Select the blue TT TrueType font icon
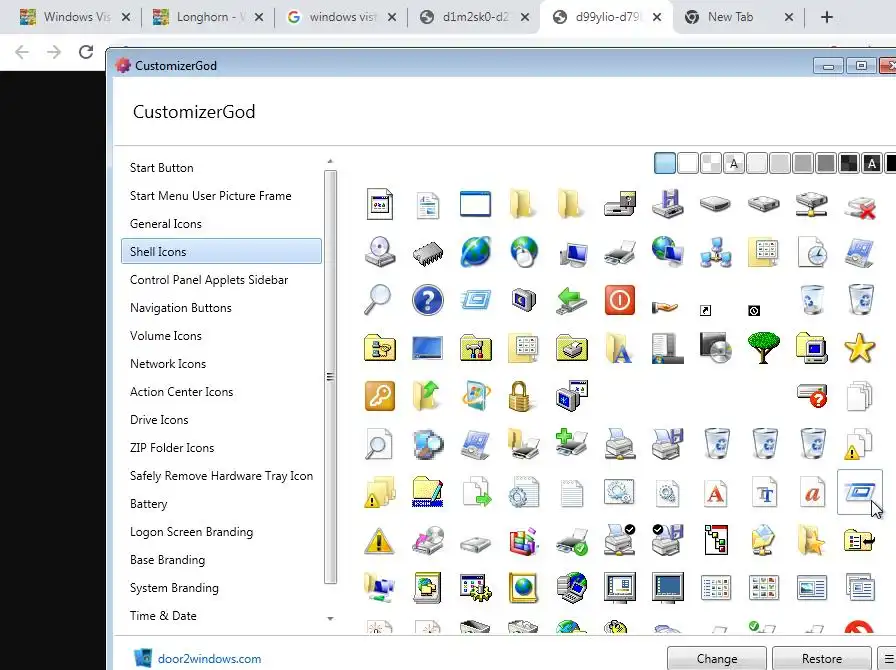896x670 pixels. click(x=765, y=492)
